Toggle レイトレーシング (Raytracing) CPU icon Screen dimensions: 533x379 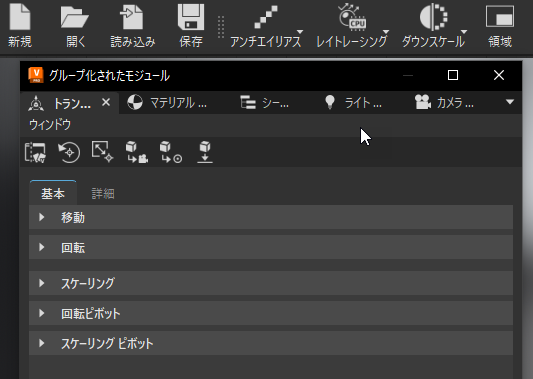[x=352, y=16]
